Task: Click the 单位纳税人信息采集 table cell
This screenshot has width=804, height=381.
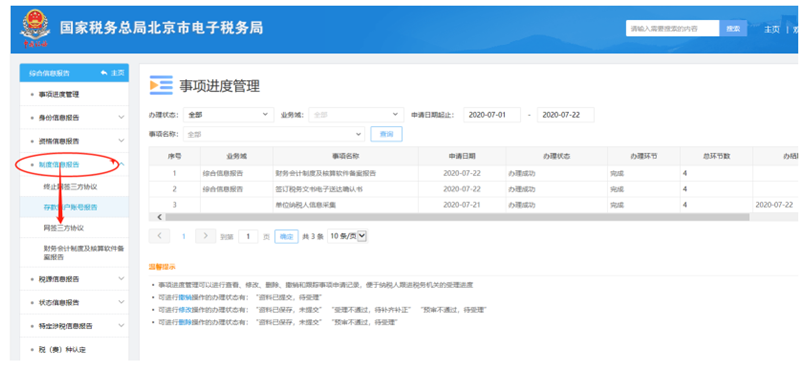Action: tap(306, 205)
